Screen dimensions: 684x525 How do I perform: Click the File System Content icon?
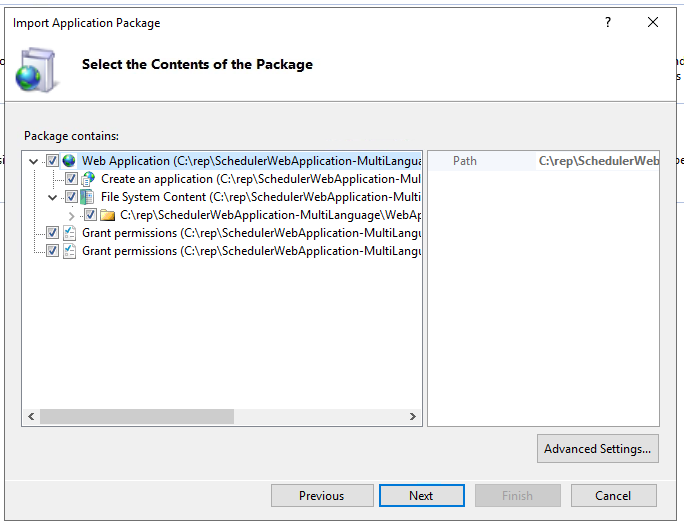pos(88,197)
